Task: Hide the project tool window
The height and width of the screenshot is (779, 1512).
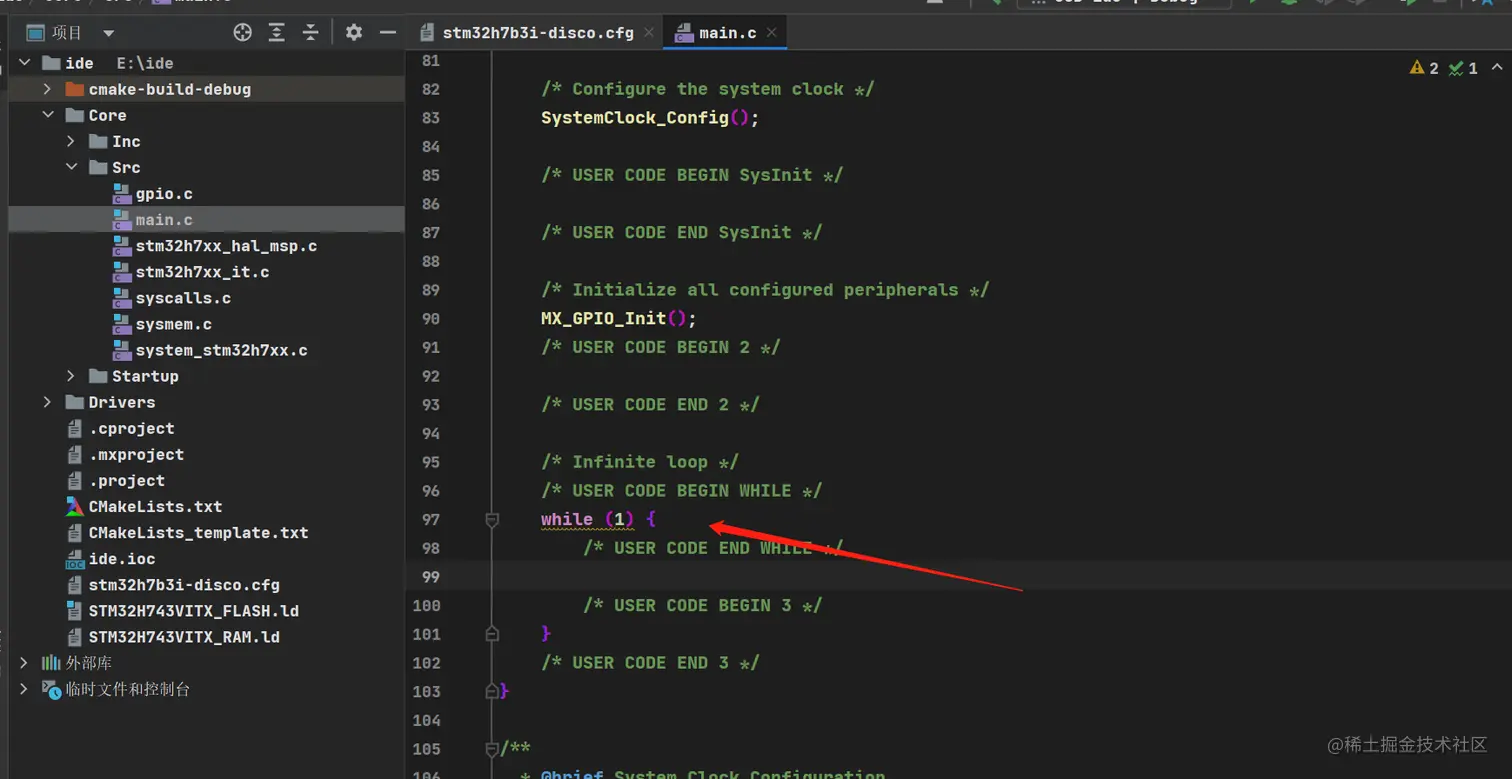Action: 388,33
